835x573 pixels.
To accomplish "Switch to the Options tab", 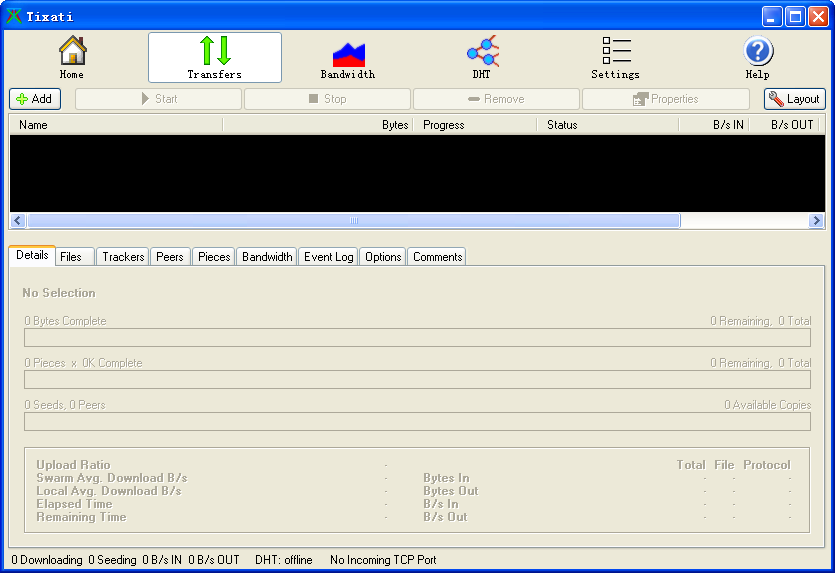I will [x=383, y=257].
